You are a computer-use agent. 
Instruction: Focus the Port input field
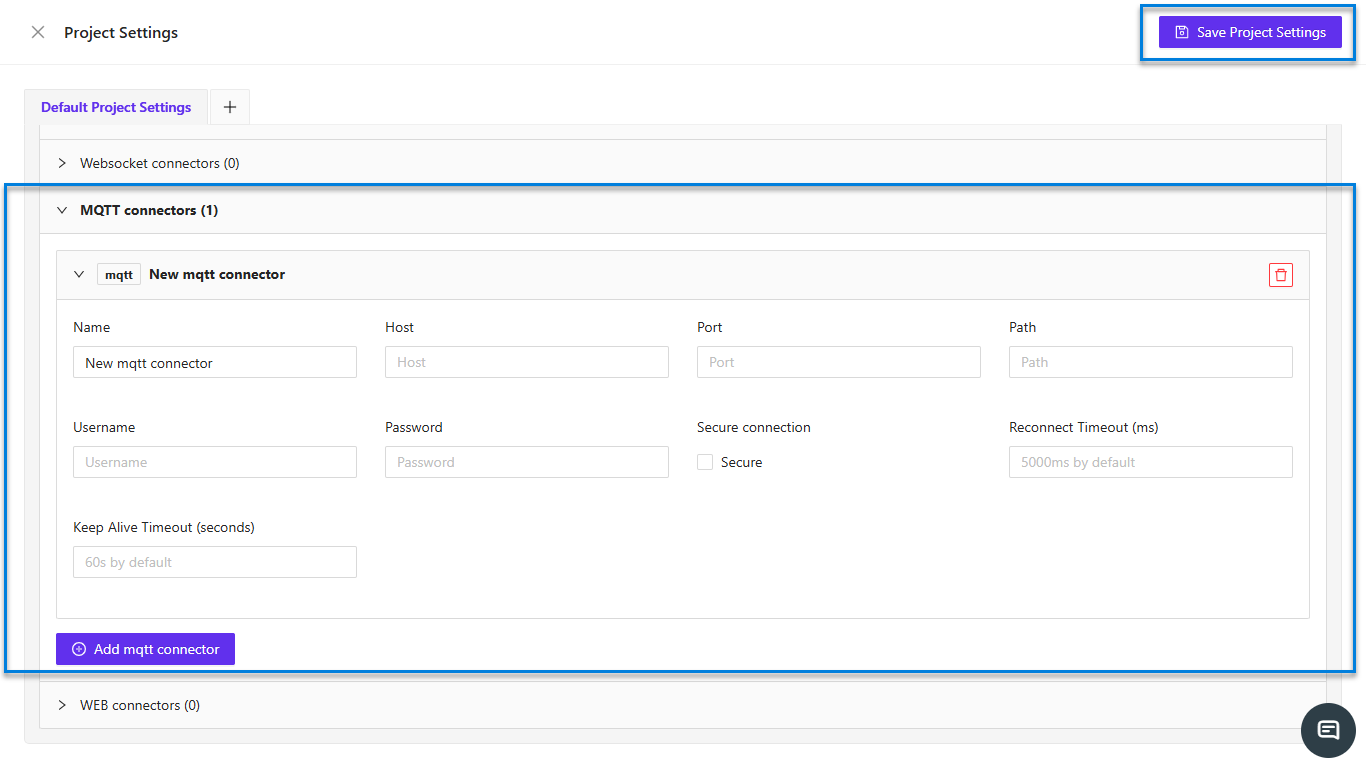pyautogui.click(x=838, y=361)
